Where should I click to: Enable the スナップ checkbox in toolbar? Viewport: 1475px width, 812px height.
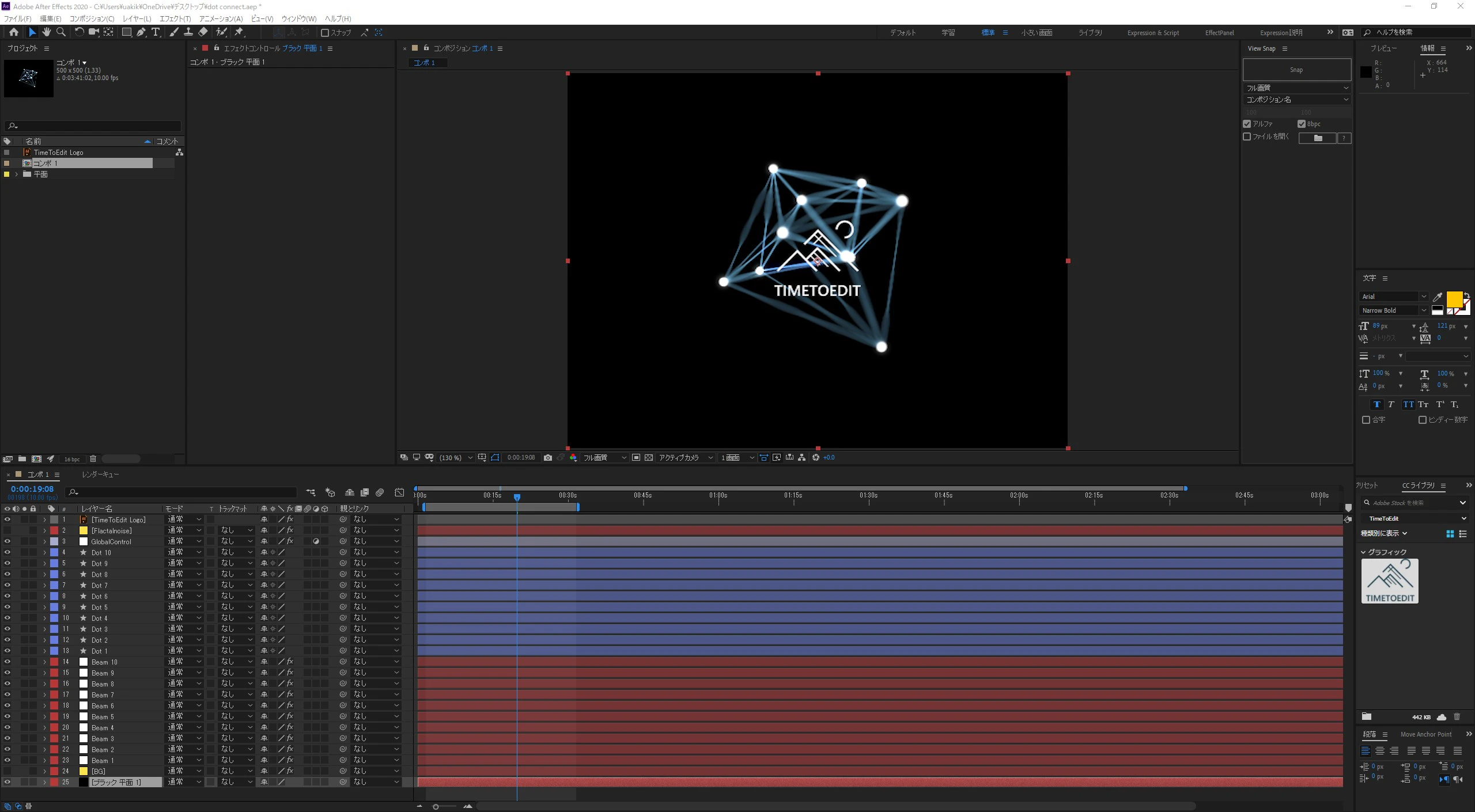click(325, 33)
